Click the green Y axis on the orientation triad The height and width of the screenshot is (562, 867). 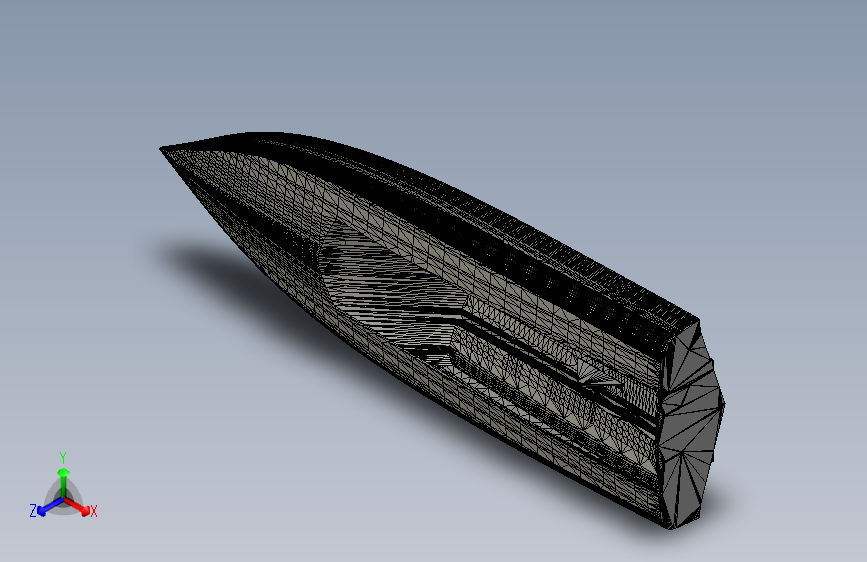pos(63,483)
